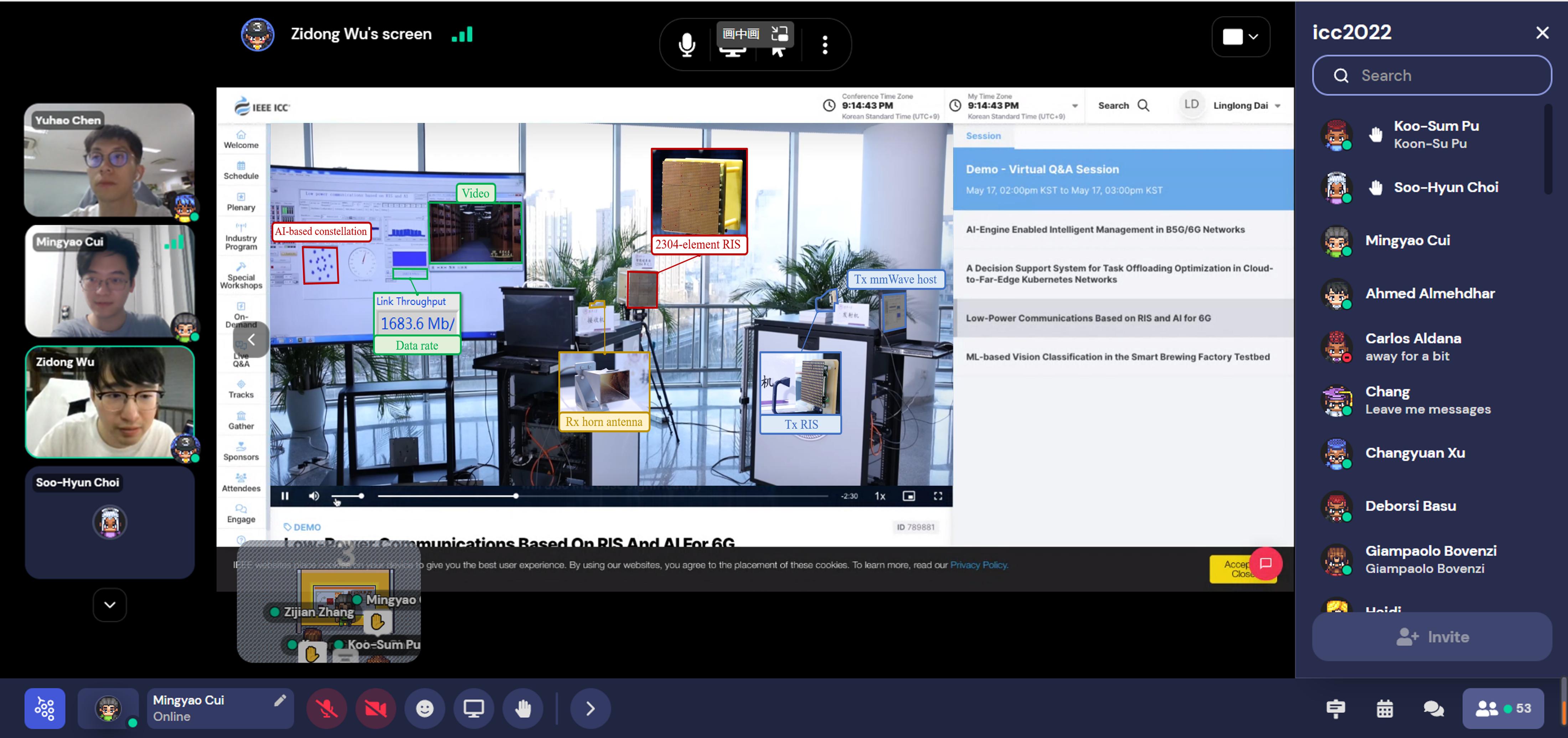Open the Gather main menu logo

pos(45,708)
